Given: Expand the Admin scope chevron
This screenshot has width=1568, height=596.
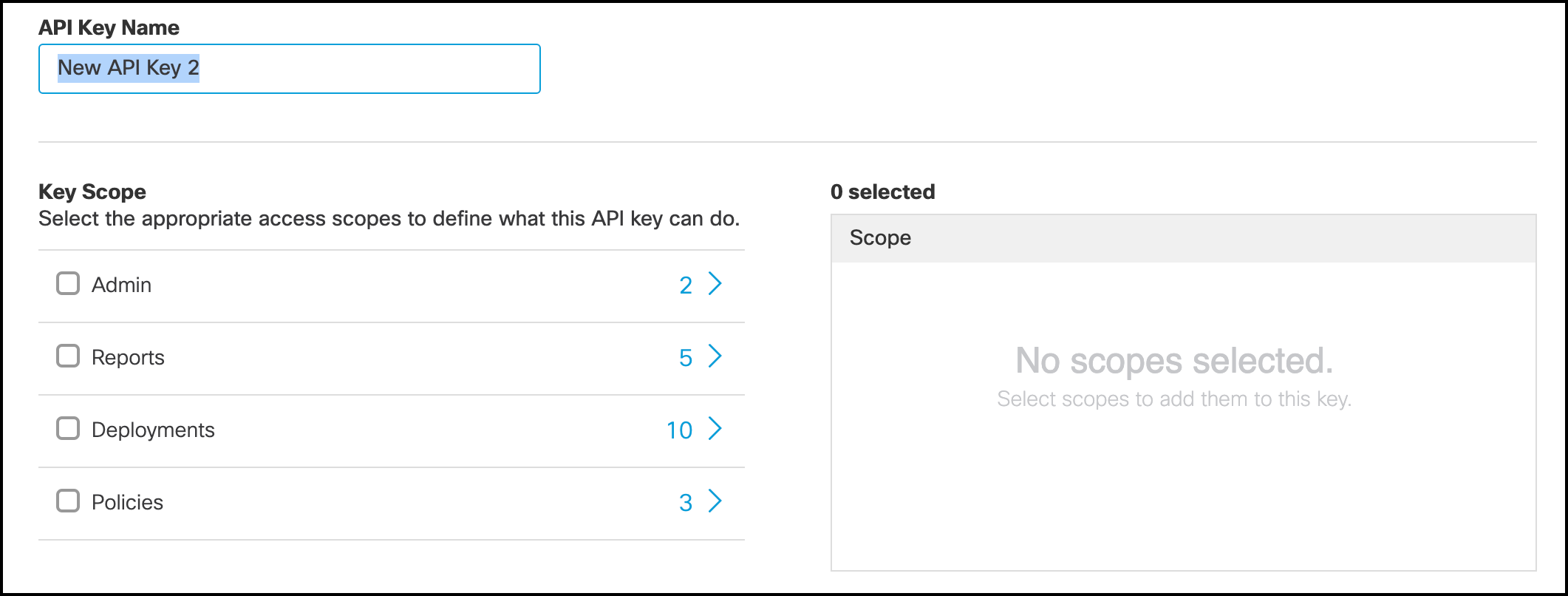Looking at the screenshot, I should click(715, 284).
